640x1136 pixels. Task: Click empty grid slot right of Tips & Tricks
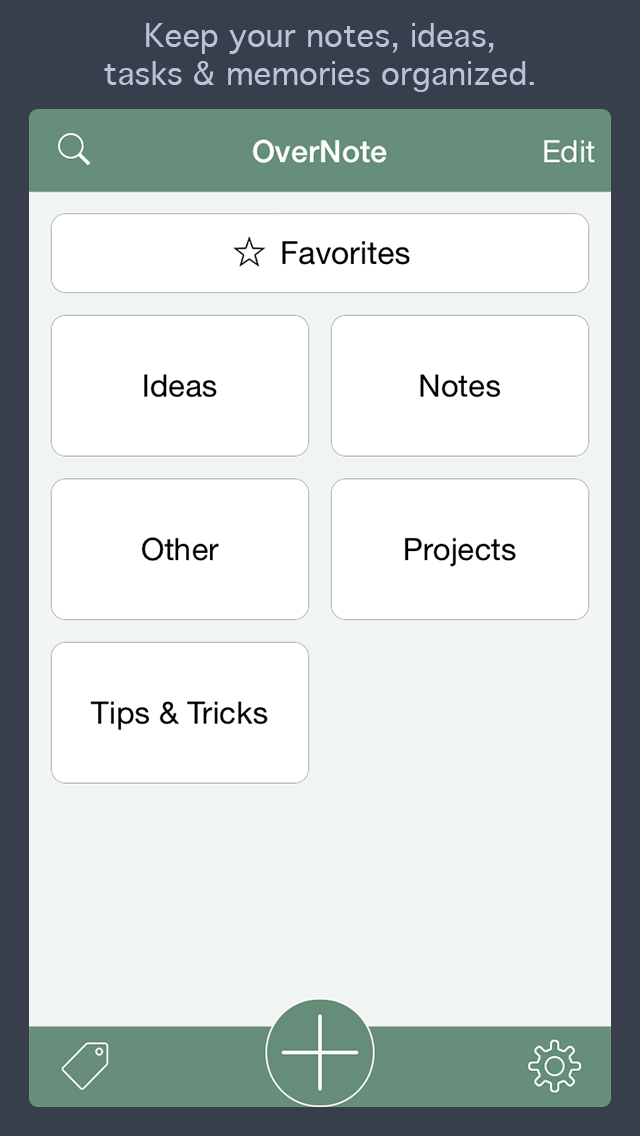pyautogui.click(x=460, y=713)
